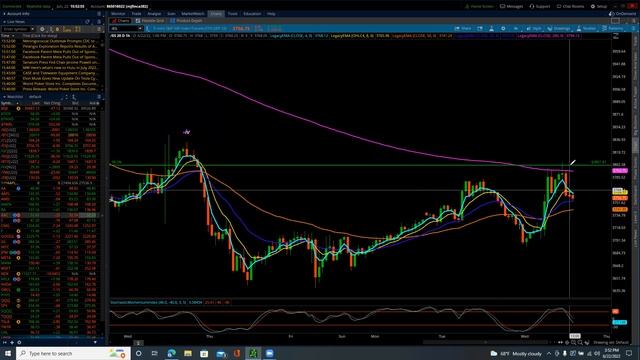640x360 pixels.
Task: Open the Watchlist gadget menu icon
Action: coord(99,97)
